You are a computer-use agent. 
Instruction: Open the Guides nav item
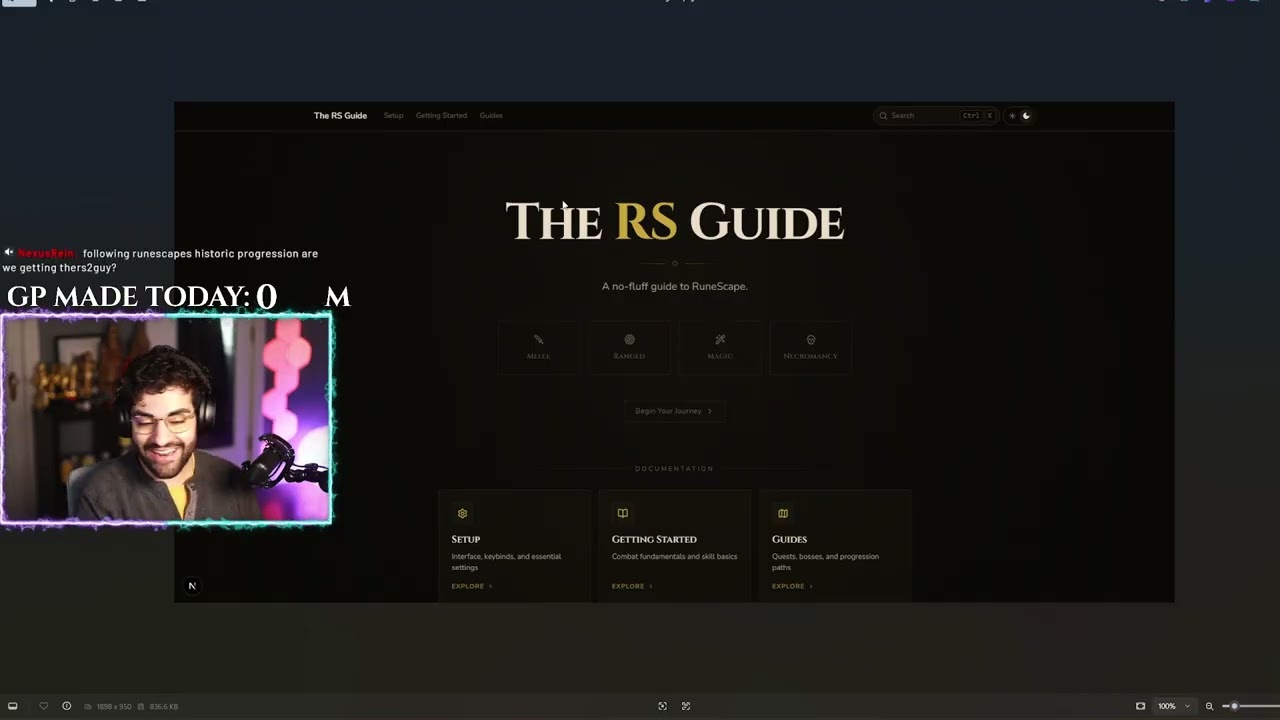[491, 116]
